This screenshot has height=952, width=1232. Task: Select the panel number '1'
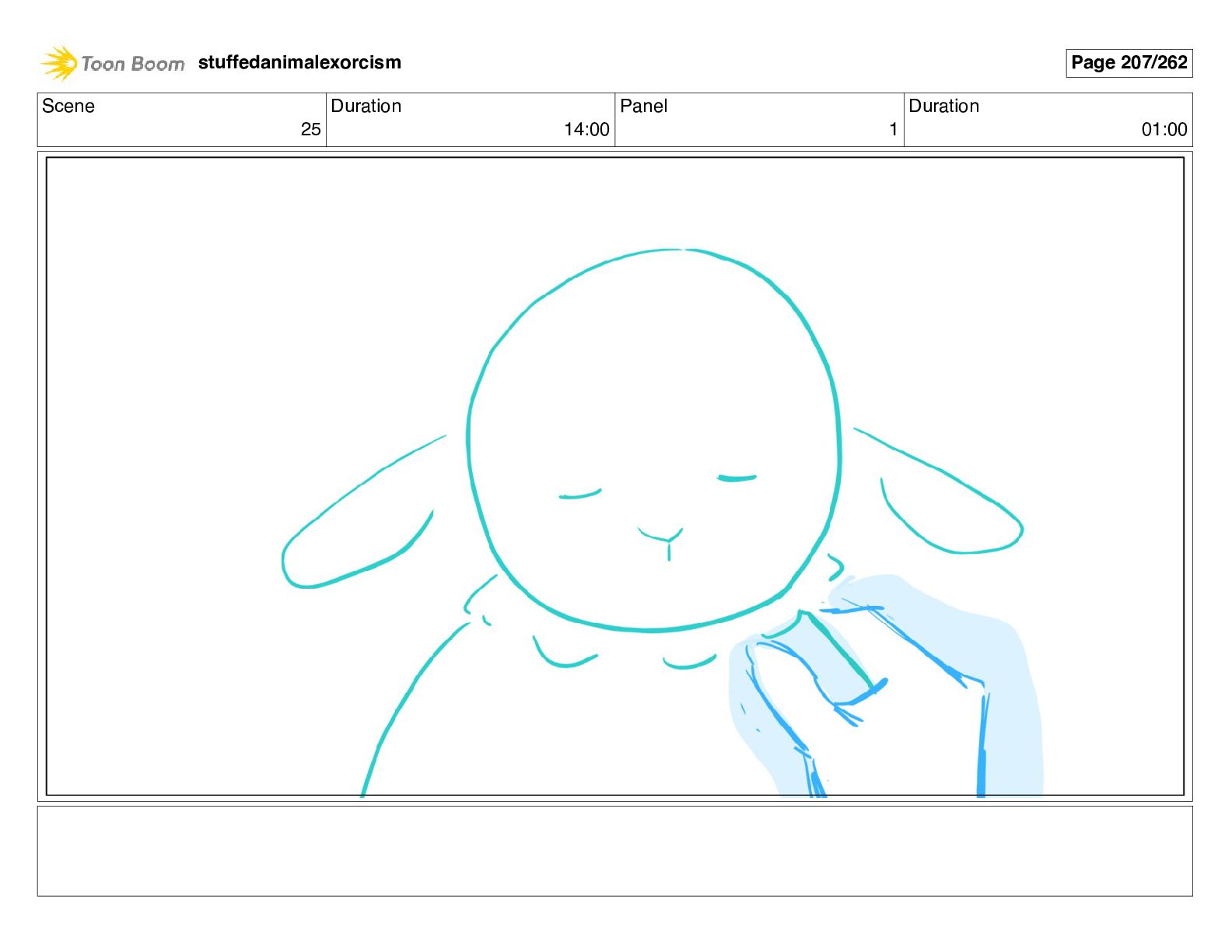[x=894, y=129]
